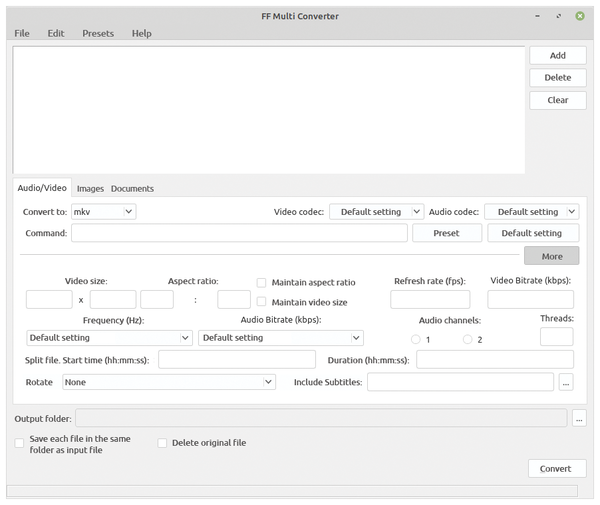
Task: Click the second aspect ratio field
Action: (234, 300)
